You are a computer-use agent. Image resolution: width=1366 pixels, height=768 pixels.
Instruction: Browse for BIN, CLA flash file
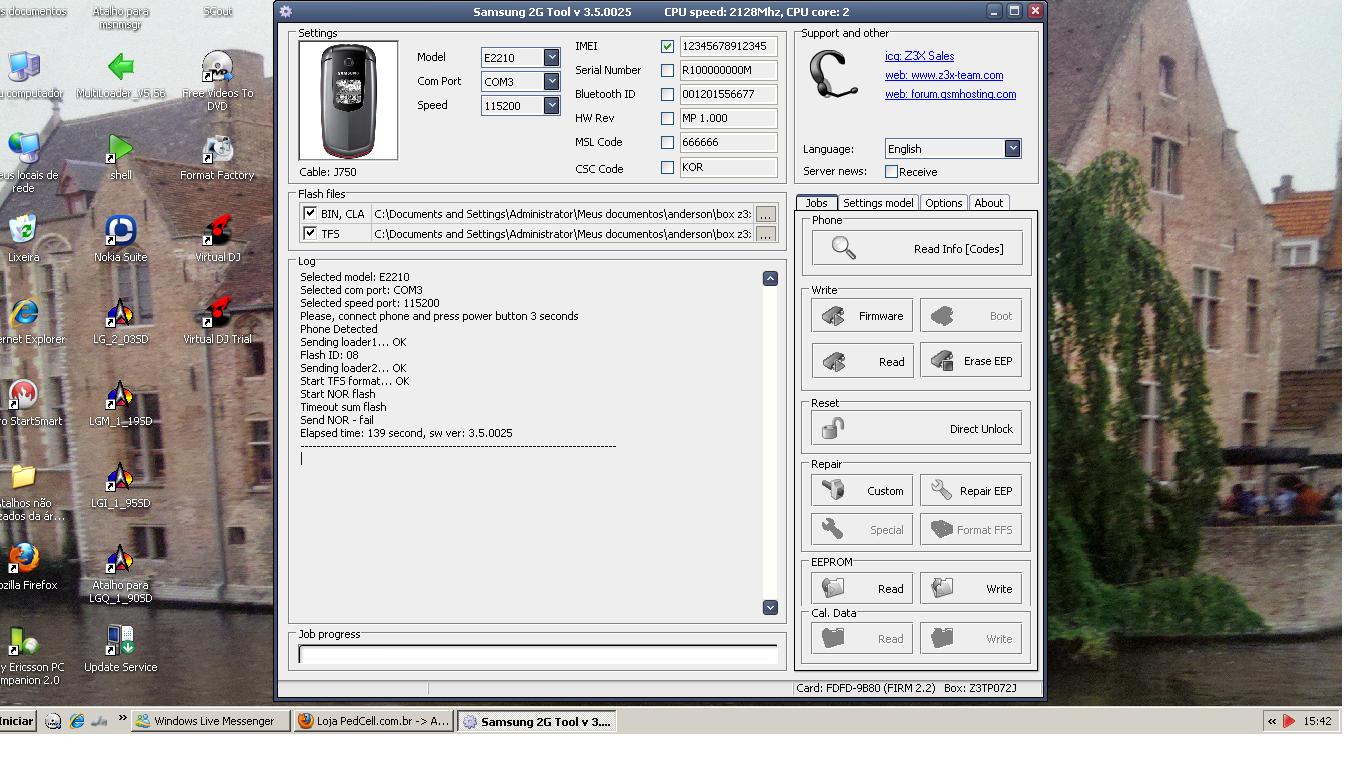point(766,214)
